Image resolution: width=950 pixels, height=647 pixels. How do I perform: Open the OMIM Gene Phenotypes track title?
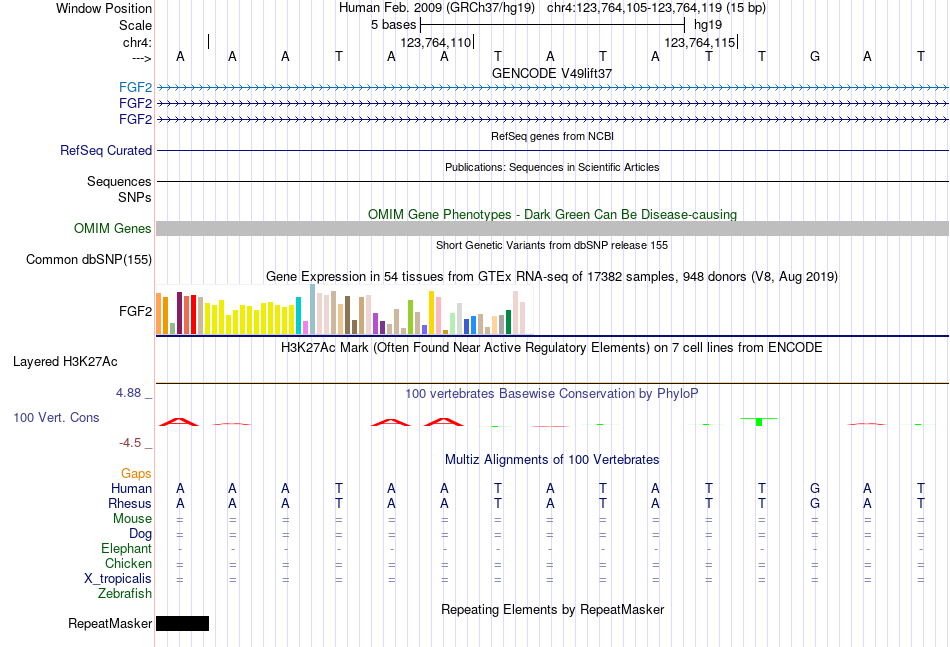pyautogui.click(x=552, y=214)
